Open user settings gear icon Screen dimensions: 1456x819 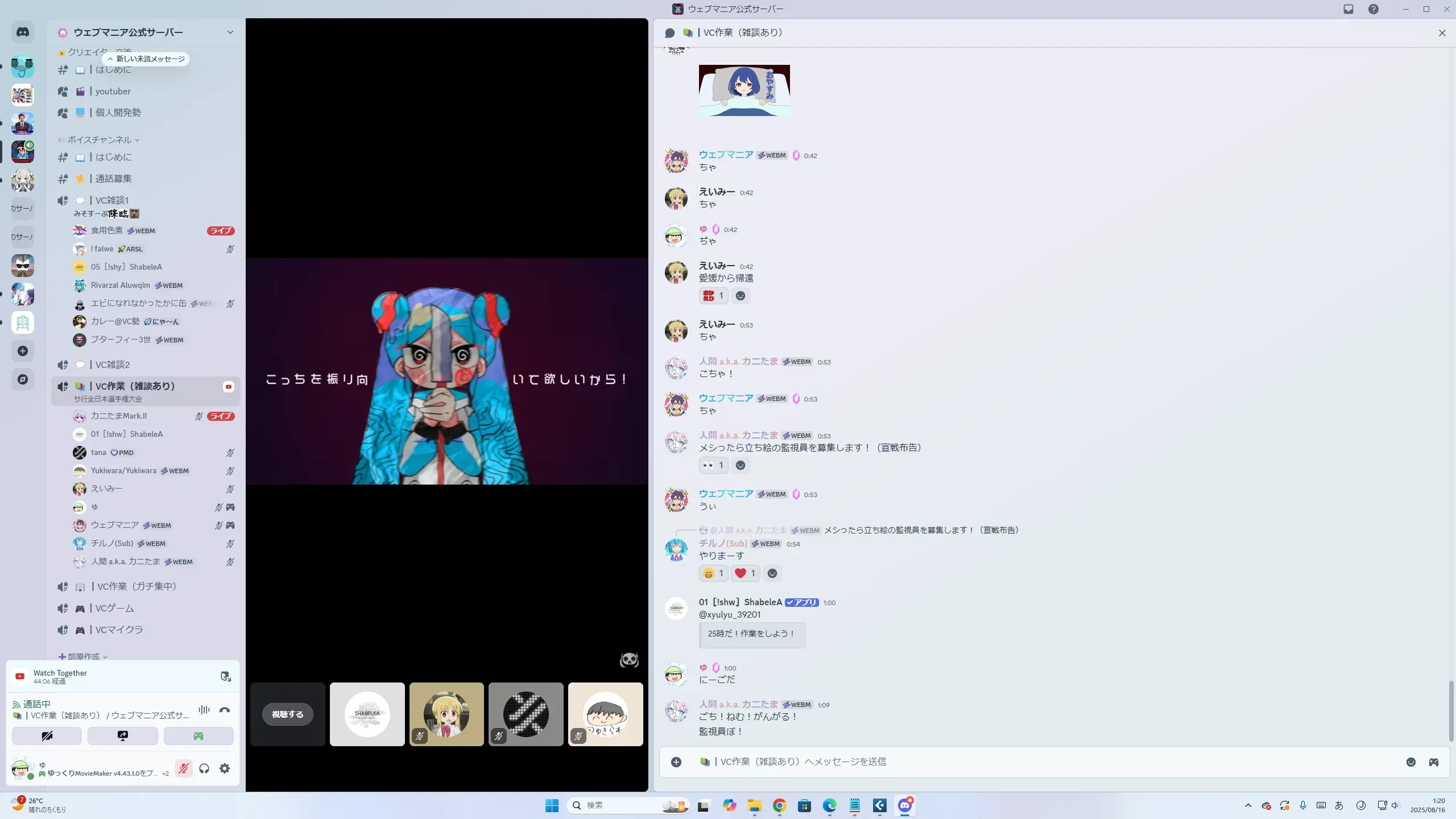[225, 768]
